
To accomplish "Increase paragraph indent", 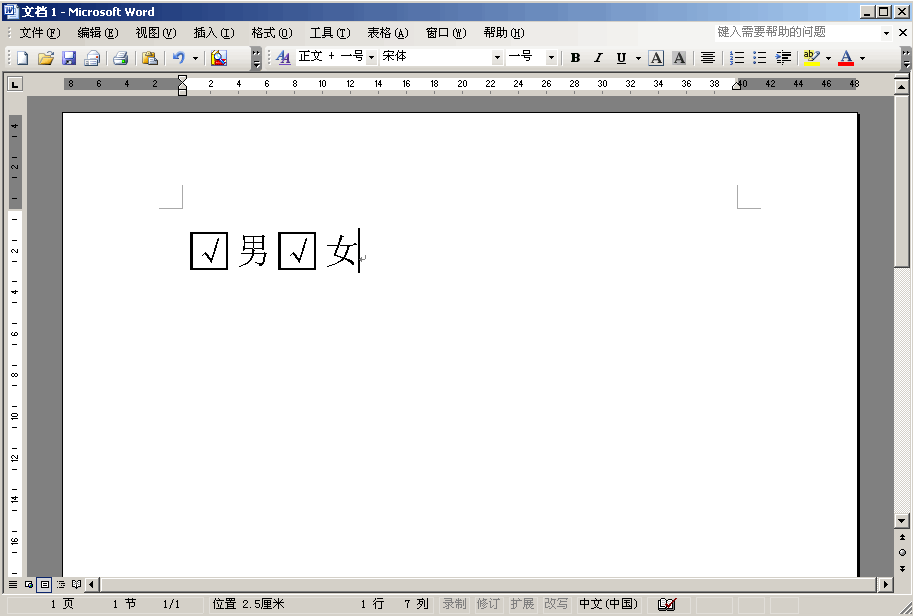I will tap(783, 58).
